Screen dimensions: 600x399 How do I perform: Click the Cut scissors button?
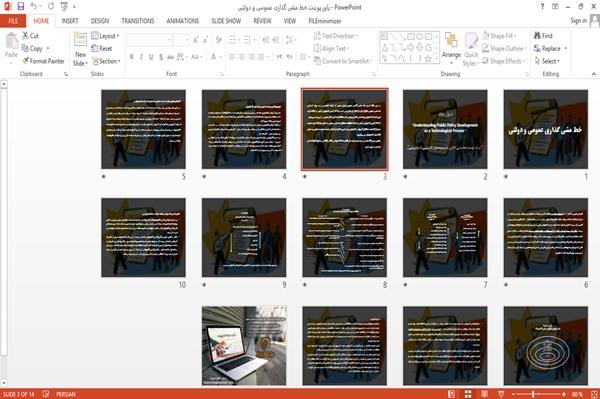point(30,36)
